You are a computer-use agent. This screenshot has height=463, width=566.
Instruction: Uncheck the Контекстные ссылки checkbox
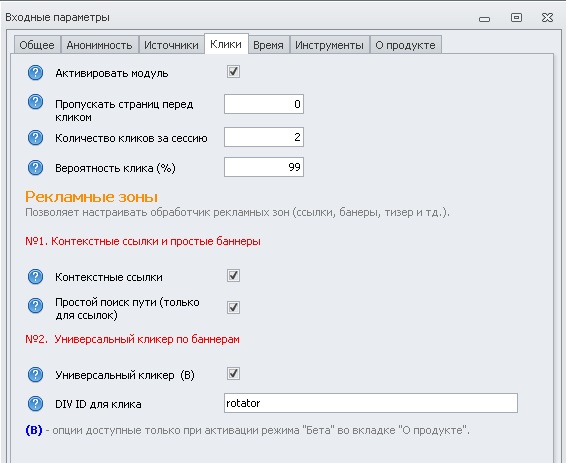pos(233,276)
